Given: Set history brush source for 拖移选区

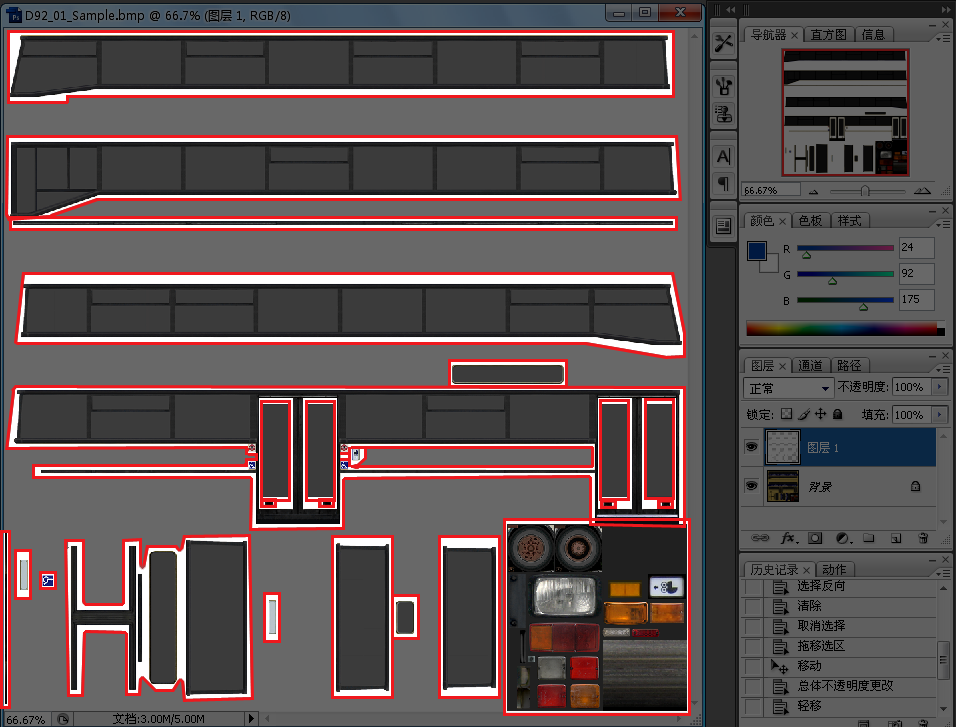Looking at the screenshot, I should tap(753, 646).
